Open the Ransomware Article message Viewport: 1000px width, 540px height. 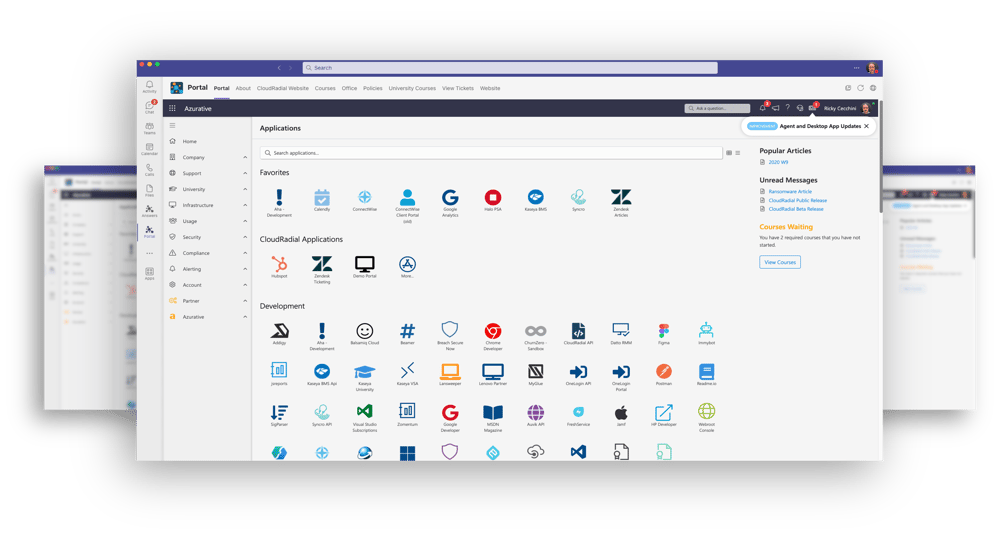pyautogui.click(x=790, y=192)
